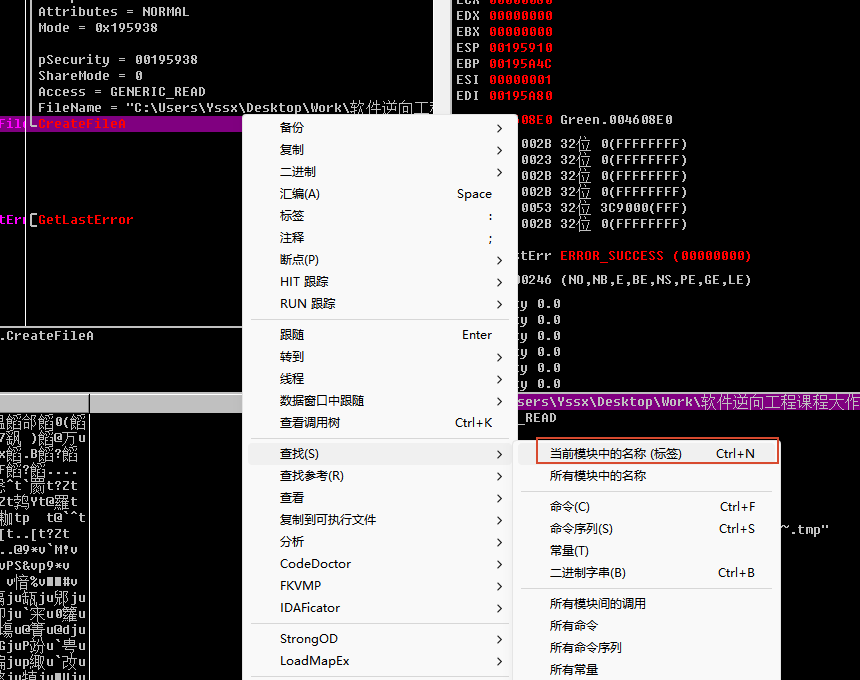The image size is (860, 680).
Task: Choose 命令序列(S) search option
Action: (647, 528)
